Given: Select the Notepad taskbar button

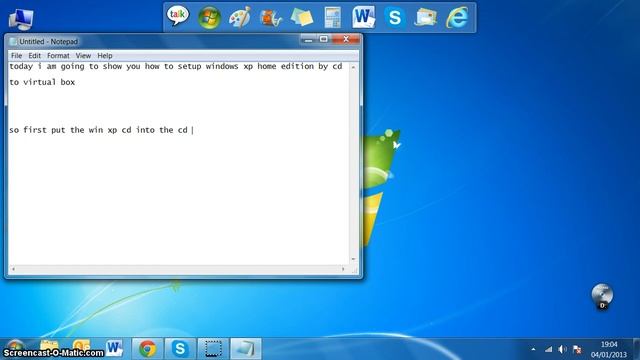Looking at the screenshot, I should click(x=246, y=349).
